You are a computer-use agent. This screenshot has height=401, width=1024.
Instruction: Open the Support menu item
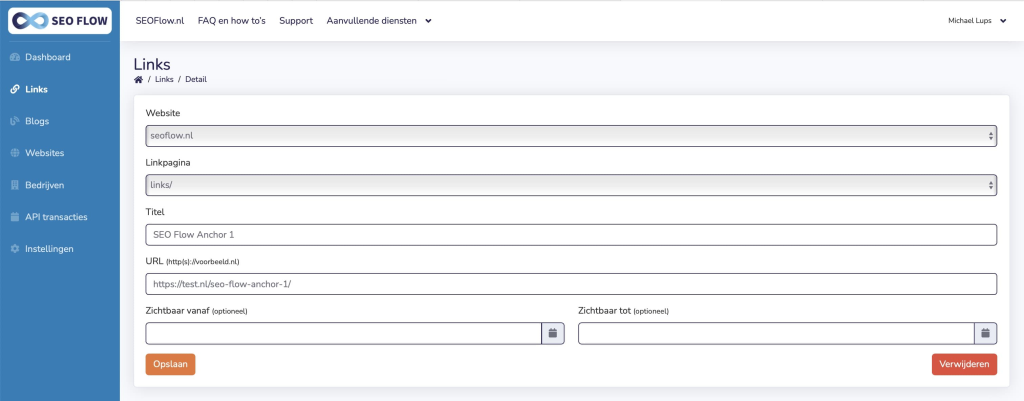point(296,21)
